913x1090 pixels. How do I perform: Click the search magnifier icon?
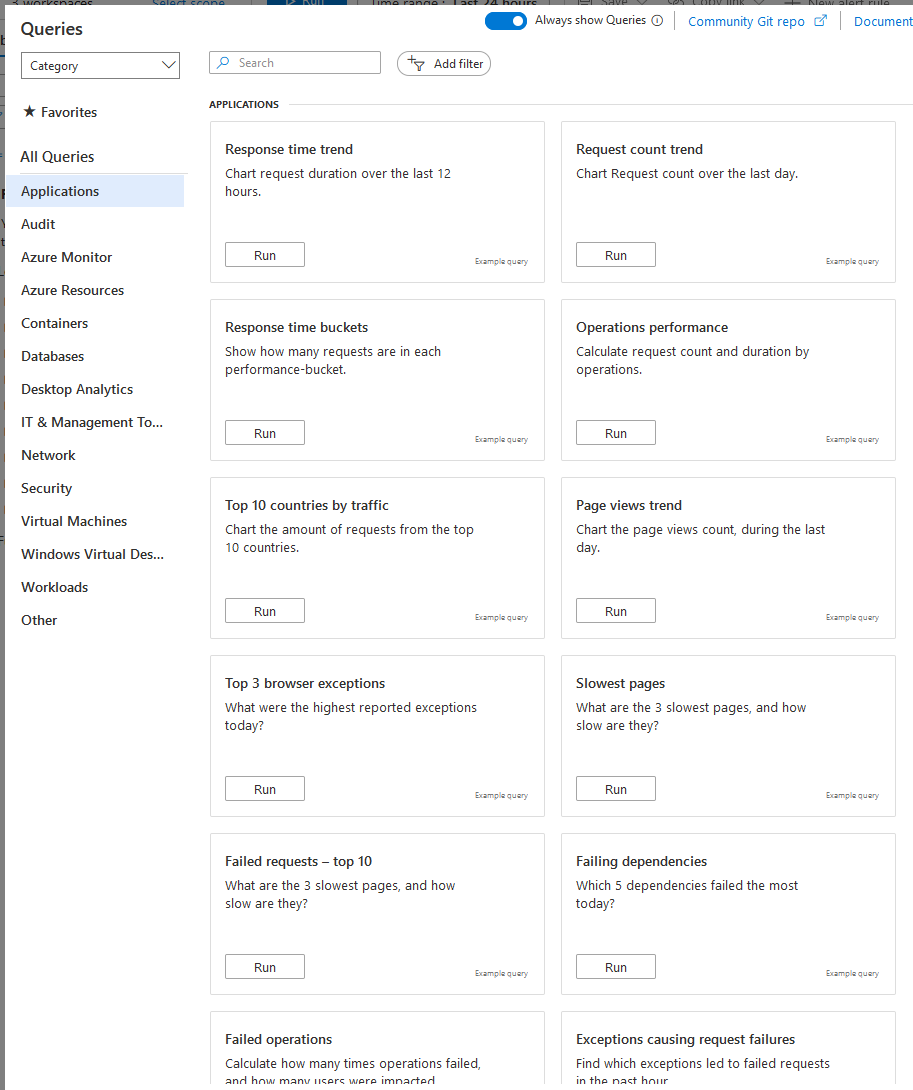(223, 62)
